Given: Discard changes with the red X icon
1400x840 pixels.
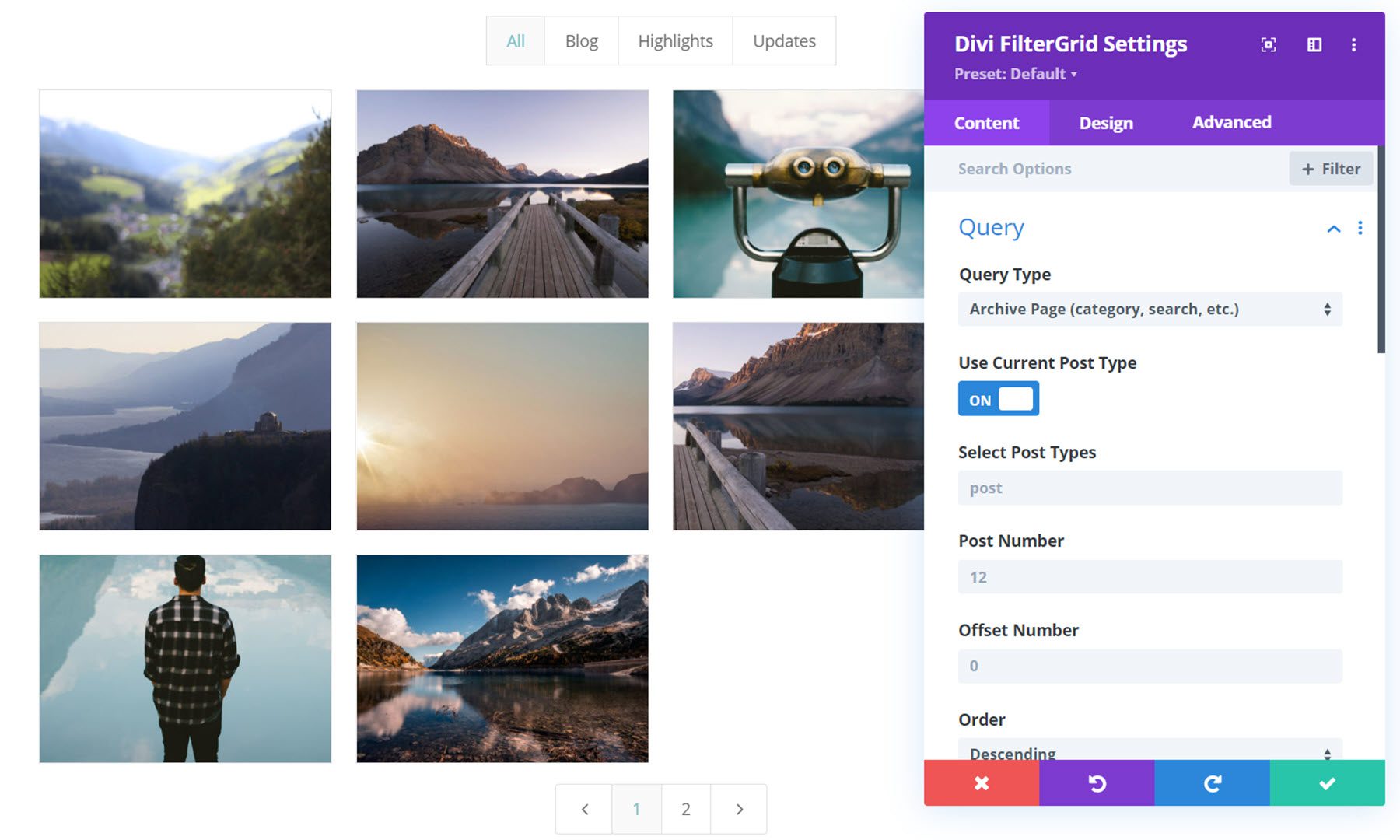Looking at the screenshot, I should tap(981, 783).
